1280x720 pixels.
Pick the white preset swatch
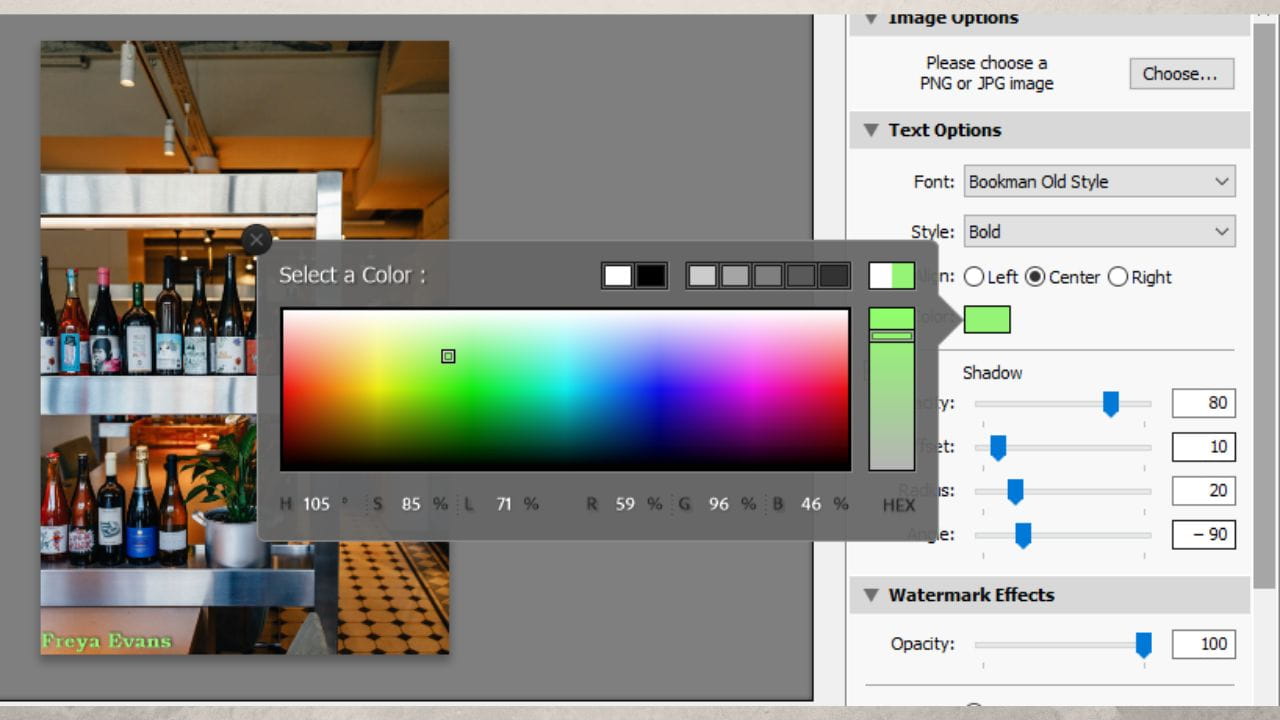point(618,276)
